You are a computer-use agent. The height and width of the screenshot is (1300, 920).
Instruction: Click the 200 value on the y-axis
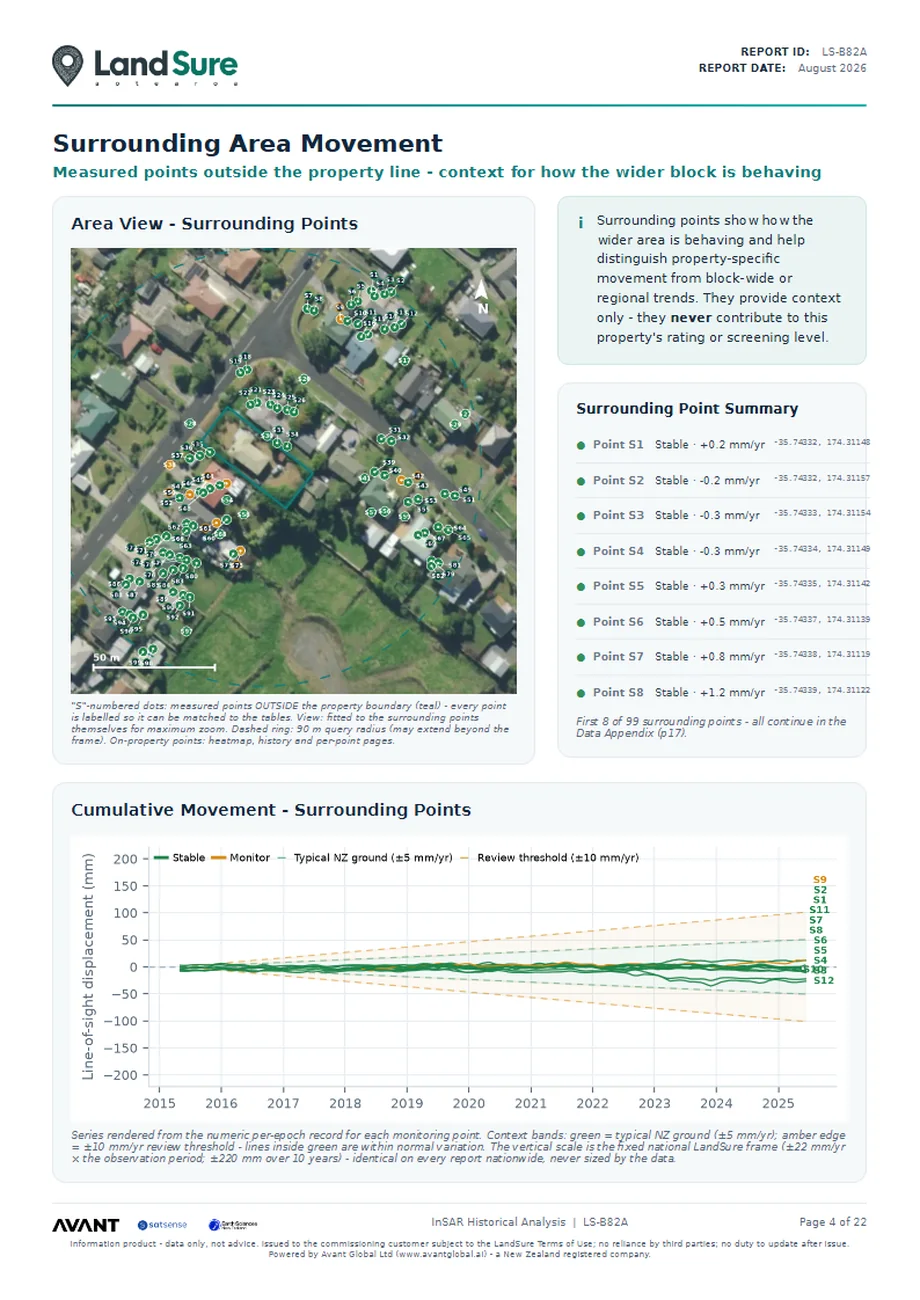tap(125, 859)
